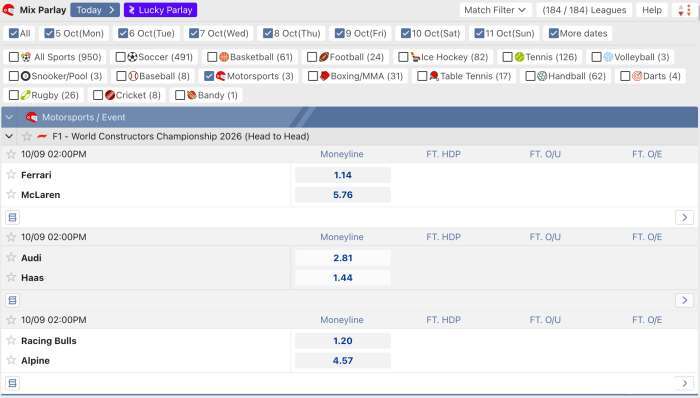Uncheck the 8 Oct(Thu) date filter
The height and width of the screenshot is (398, 700).
coord(268,33)
